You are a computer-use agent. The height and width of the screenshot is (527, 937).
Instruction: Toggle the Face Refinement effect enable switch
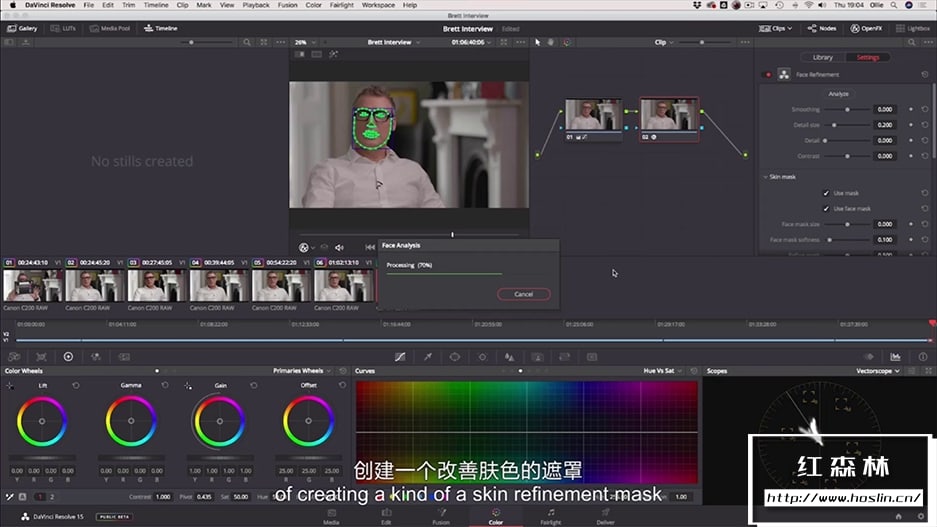coord(768,75)
